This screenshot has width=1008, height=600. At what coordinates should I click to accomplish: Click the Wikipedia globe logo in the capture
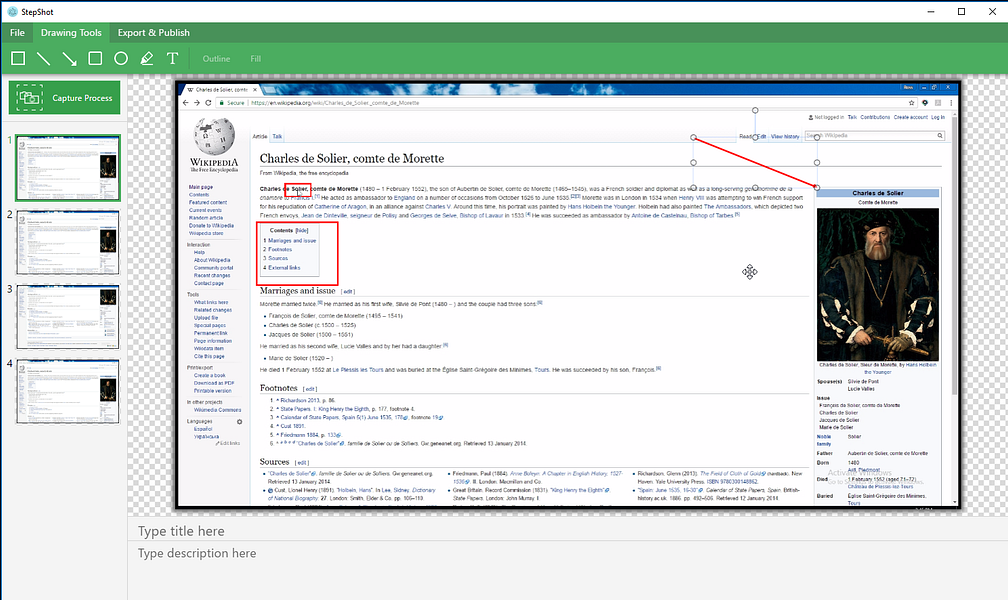pos(214,136)
